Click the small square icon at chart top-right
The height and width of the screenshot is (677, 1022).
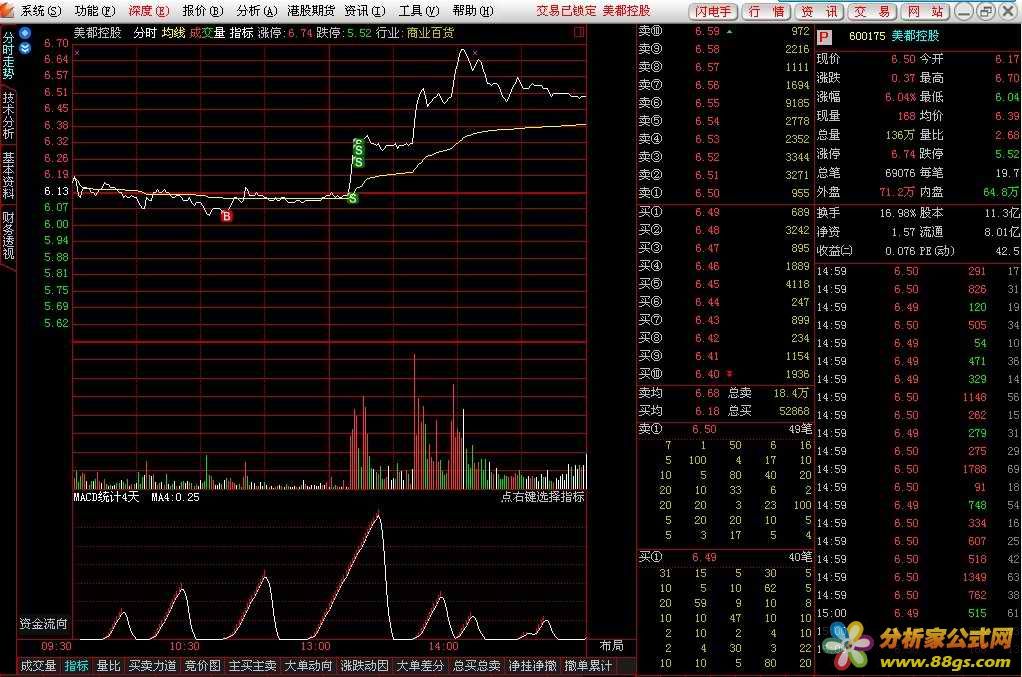pos(579,32)
